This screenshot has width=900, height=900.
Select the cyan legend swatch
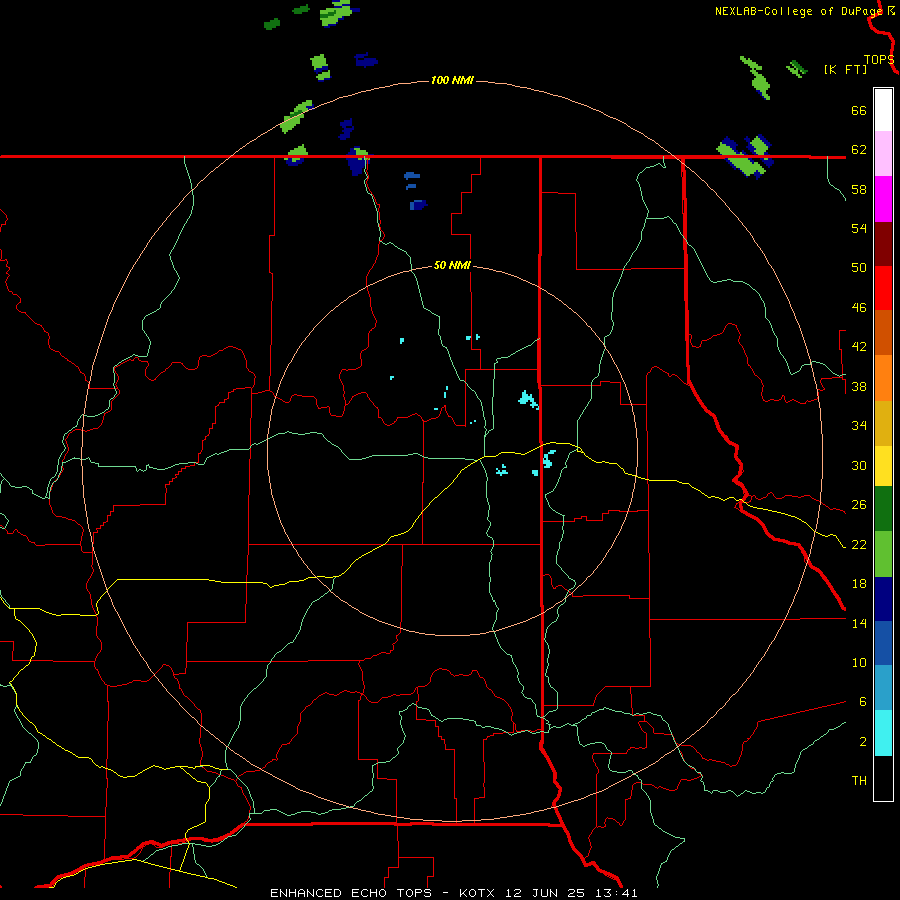[x=883, y=733]
